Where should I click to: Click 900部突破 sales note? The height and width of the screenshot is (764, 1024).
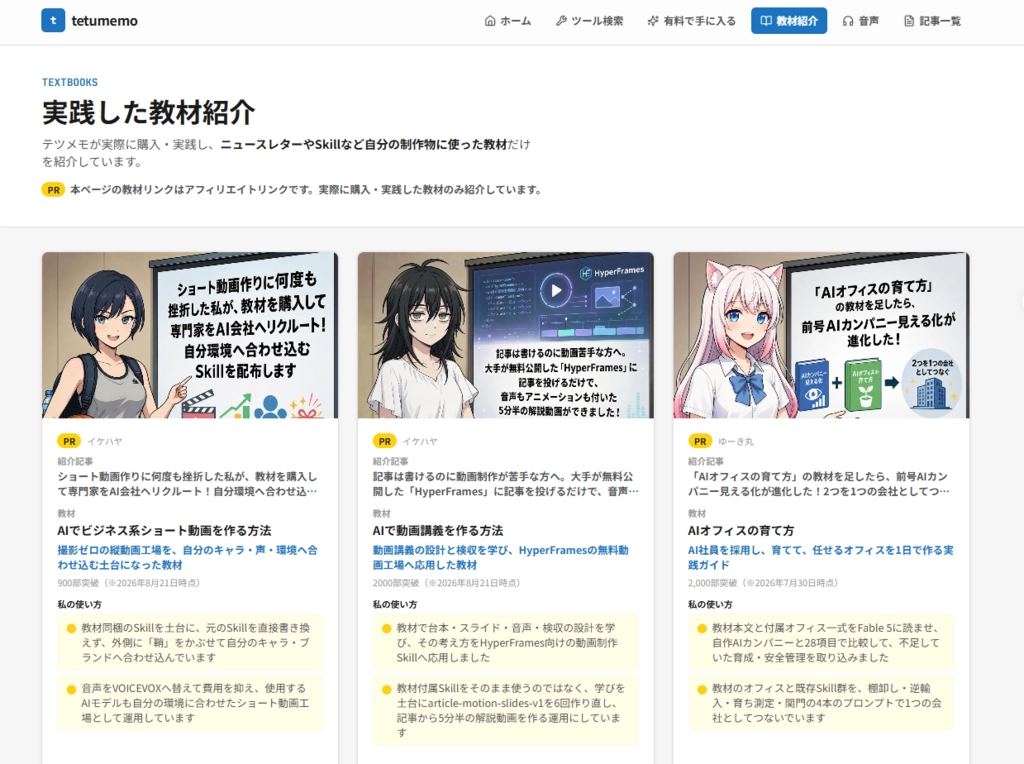(x=129, y=583)
